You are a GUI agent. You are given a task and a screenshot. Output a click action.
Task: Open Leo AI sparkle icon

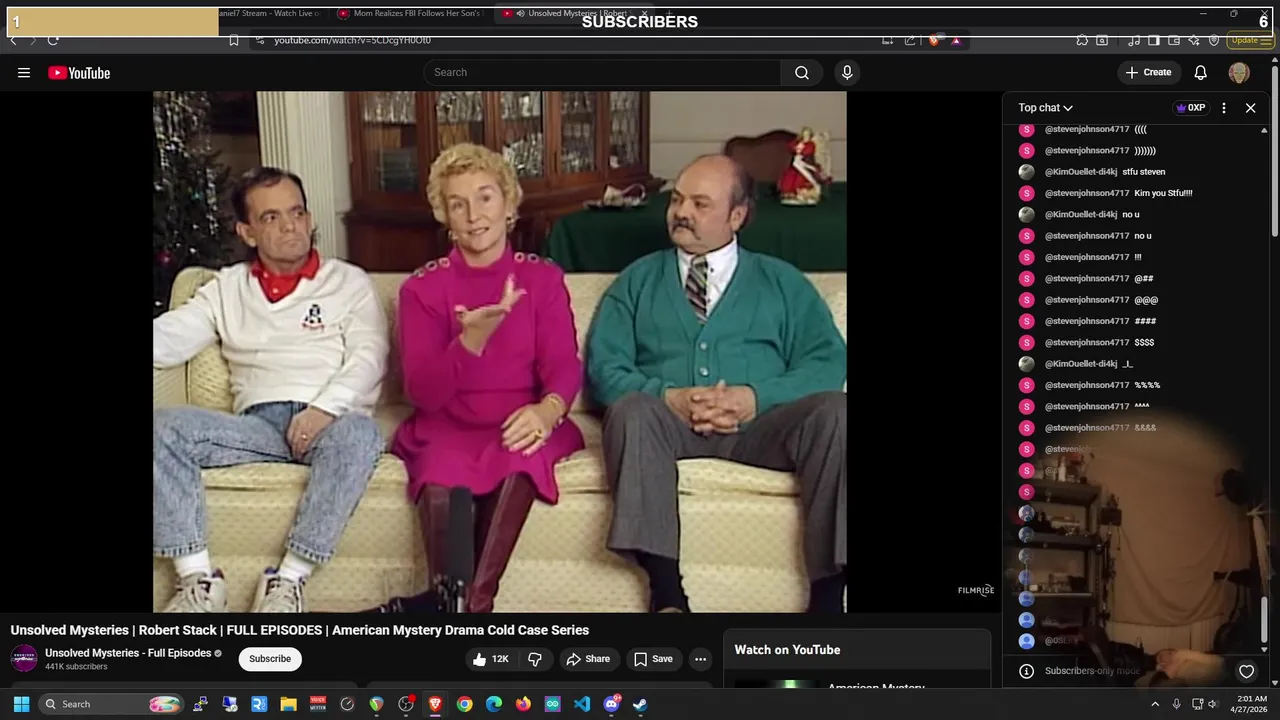click(x=1194, y=40)
